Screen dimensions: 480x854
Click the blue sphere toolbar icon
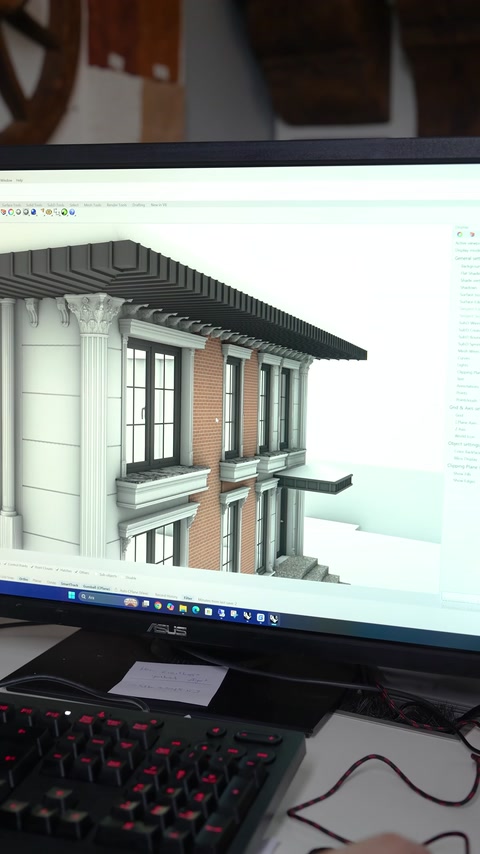pos(34,212)
